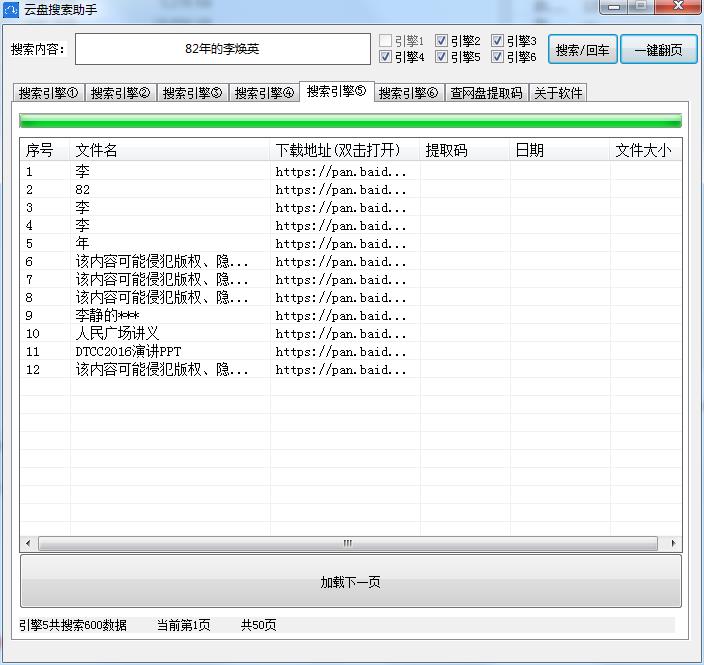
Task: Select row 7 sequence number 7
Action: 29,279
